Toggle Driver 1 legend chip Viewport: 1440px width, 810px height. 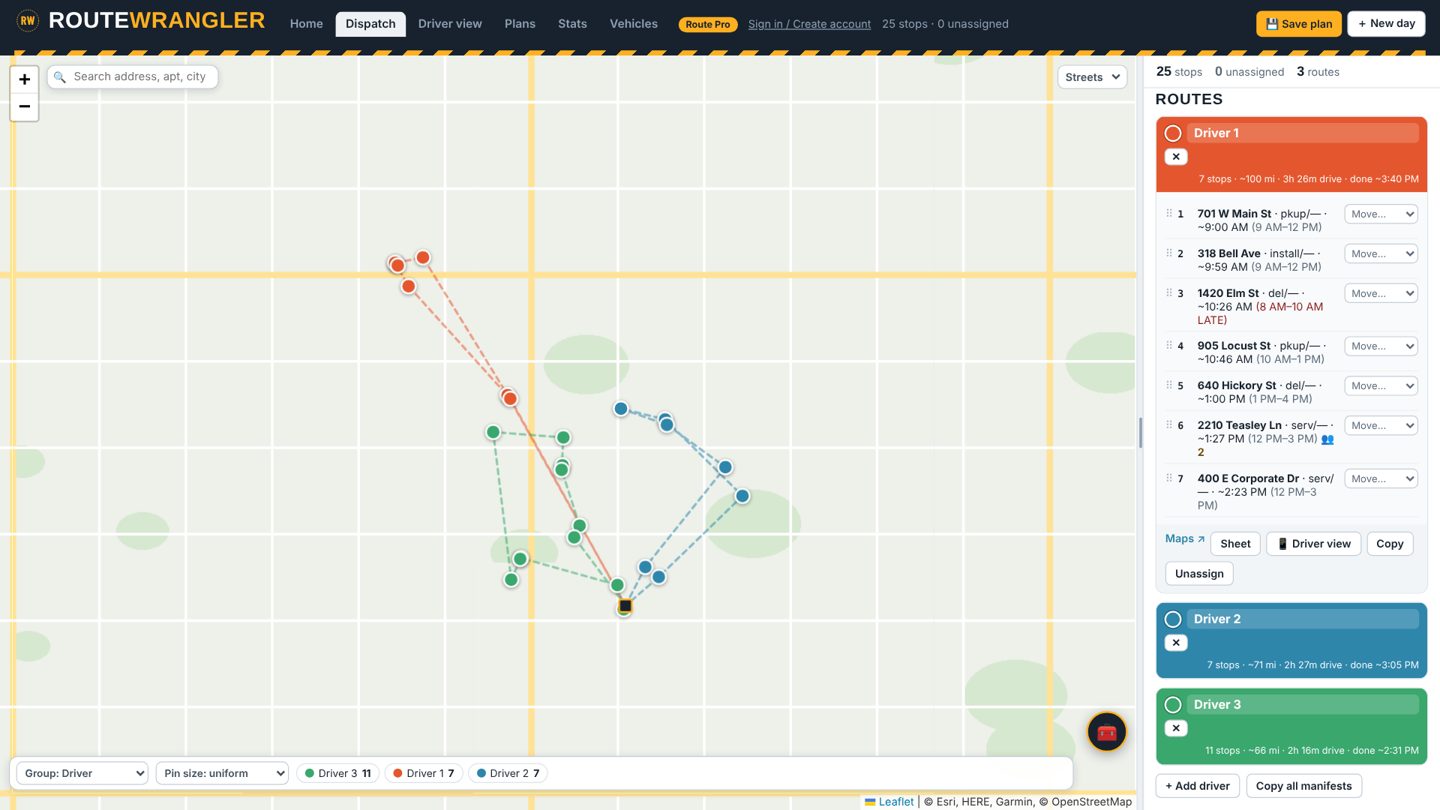pos(424,773)
